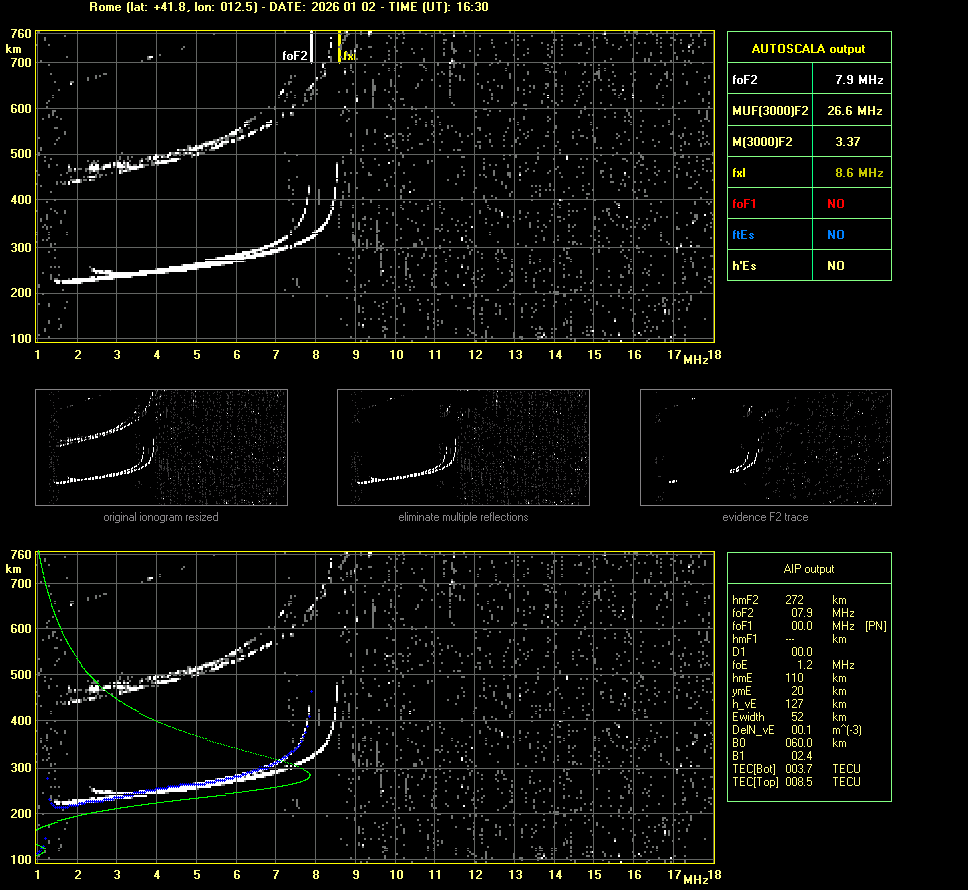Screen dimensions: 968x890
Task: Click the 'original ionogram resized' thumbnail
Action: click(161, 447)
